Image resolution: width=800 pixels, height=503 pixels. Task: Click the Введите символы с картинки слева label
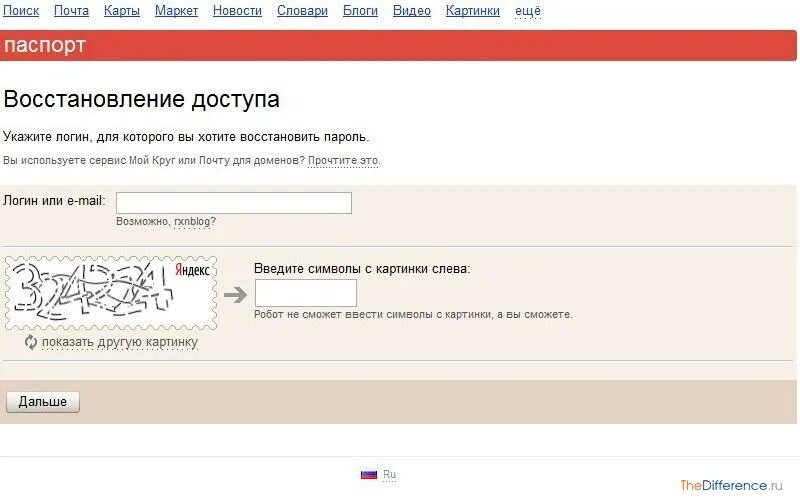[x=362, y=268]
